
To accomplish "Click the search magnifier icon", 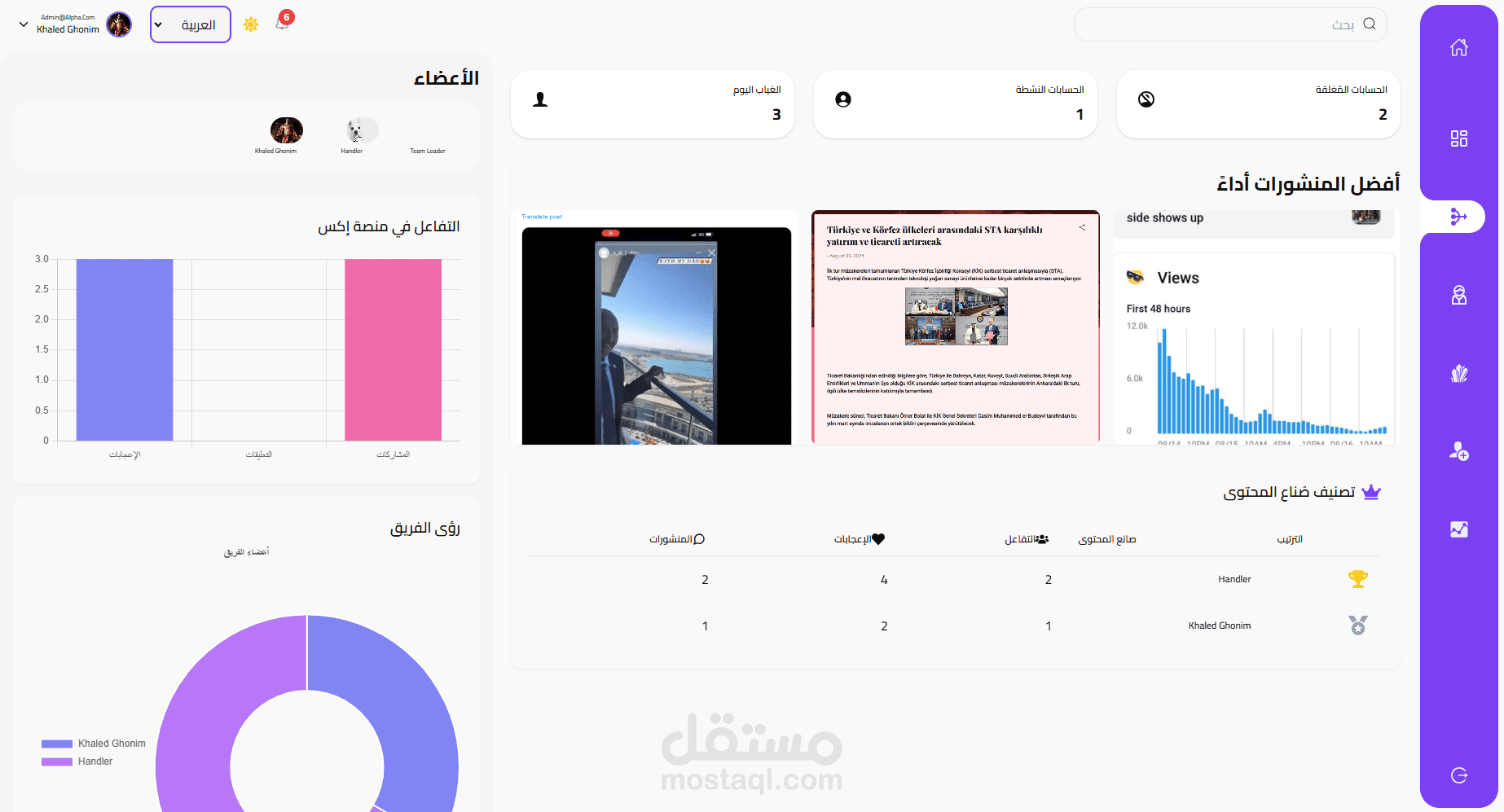I will point(1370,24).
